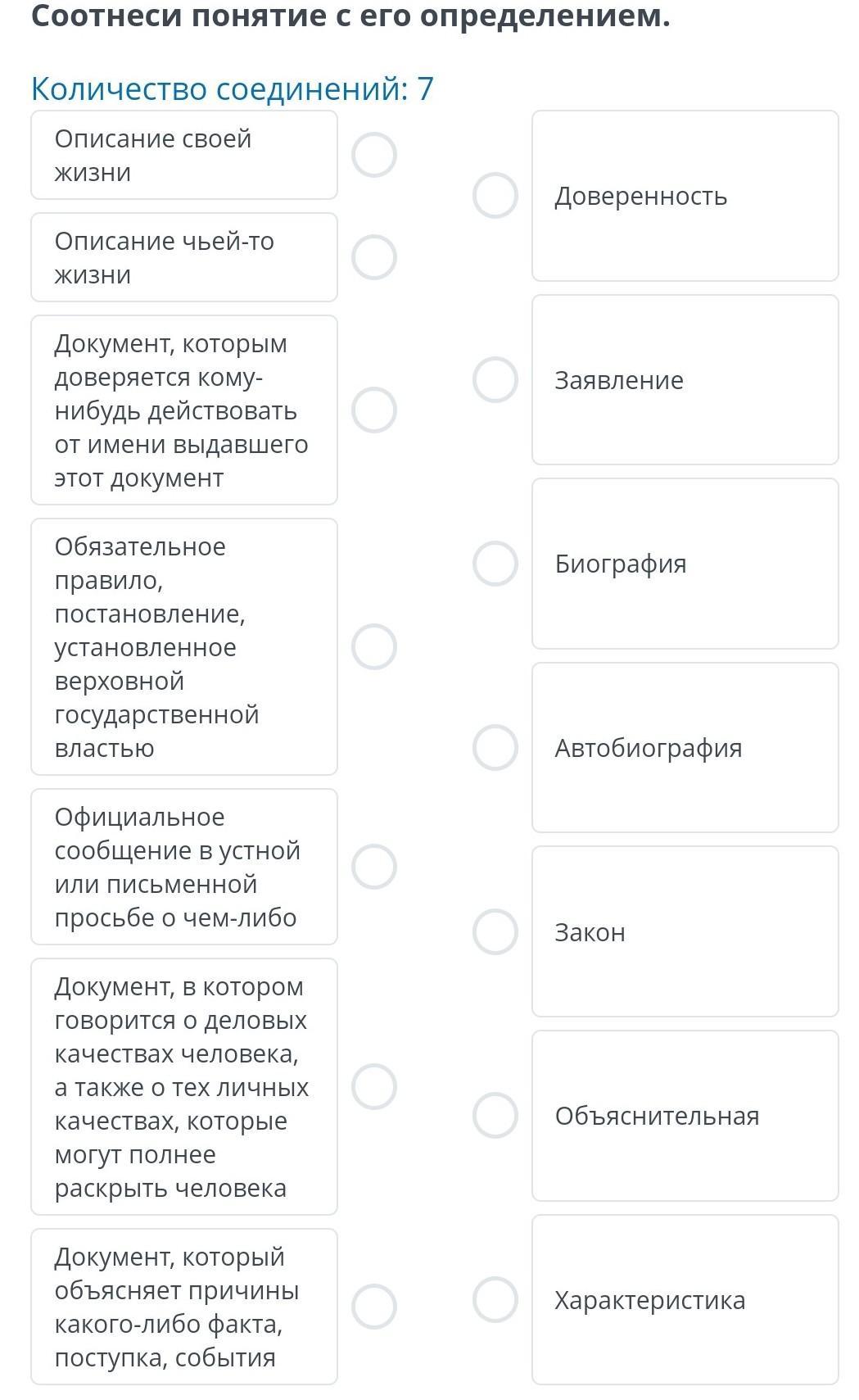
Task: Select the circle beside 'Официальное сообщение' definition
Action: tap(374, 867)
